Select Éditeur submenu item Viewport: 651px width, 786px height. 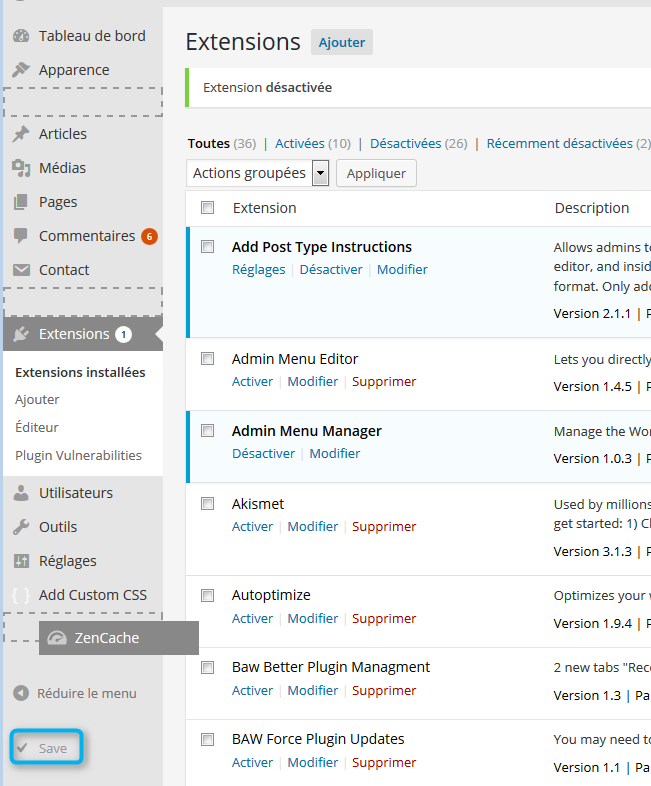[37, 427]
